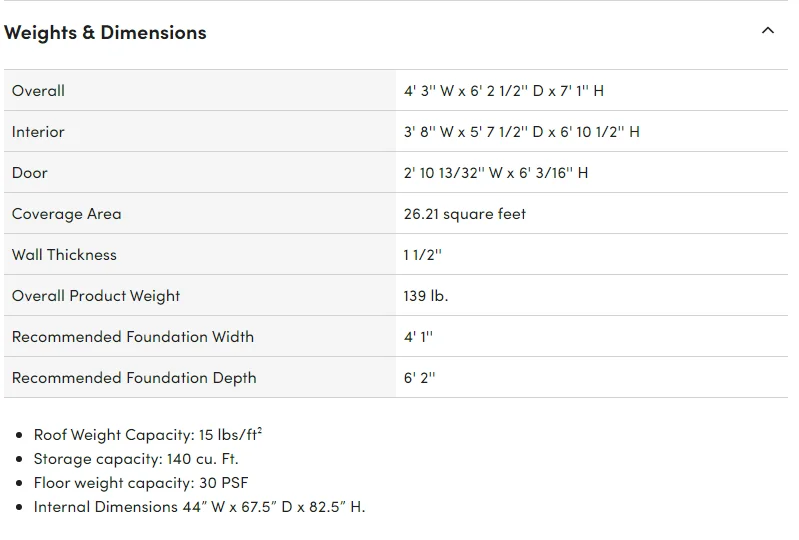This screenshot has height=540, width=799.
Task: Select the Recommended Foundation Width label
Action: click(133, 336)
